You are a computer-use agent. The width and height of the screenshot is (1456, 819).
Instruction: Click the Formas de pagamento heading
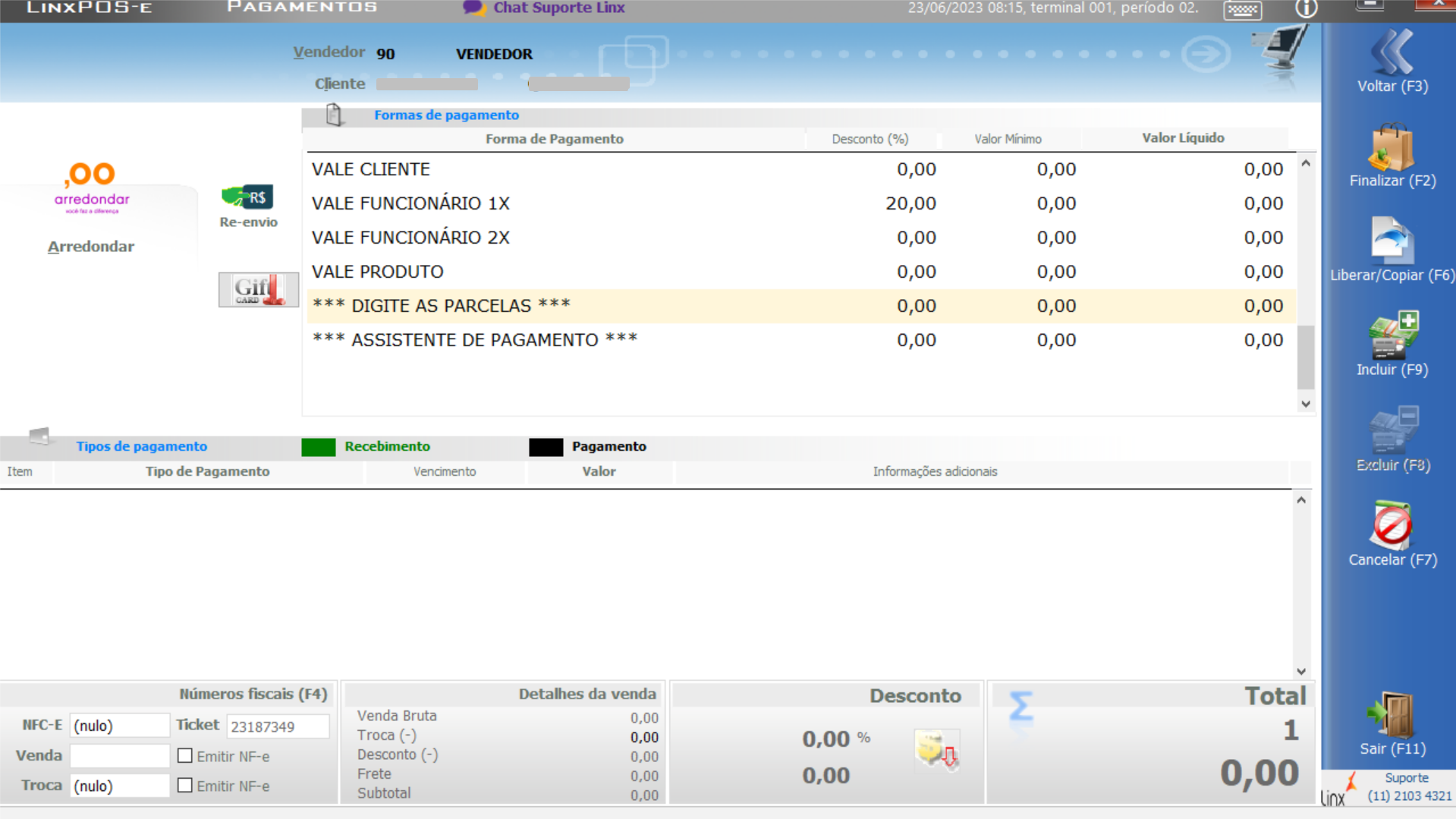pos(446,115)
